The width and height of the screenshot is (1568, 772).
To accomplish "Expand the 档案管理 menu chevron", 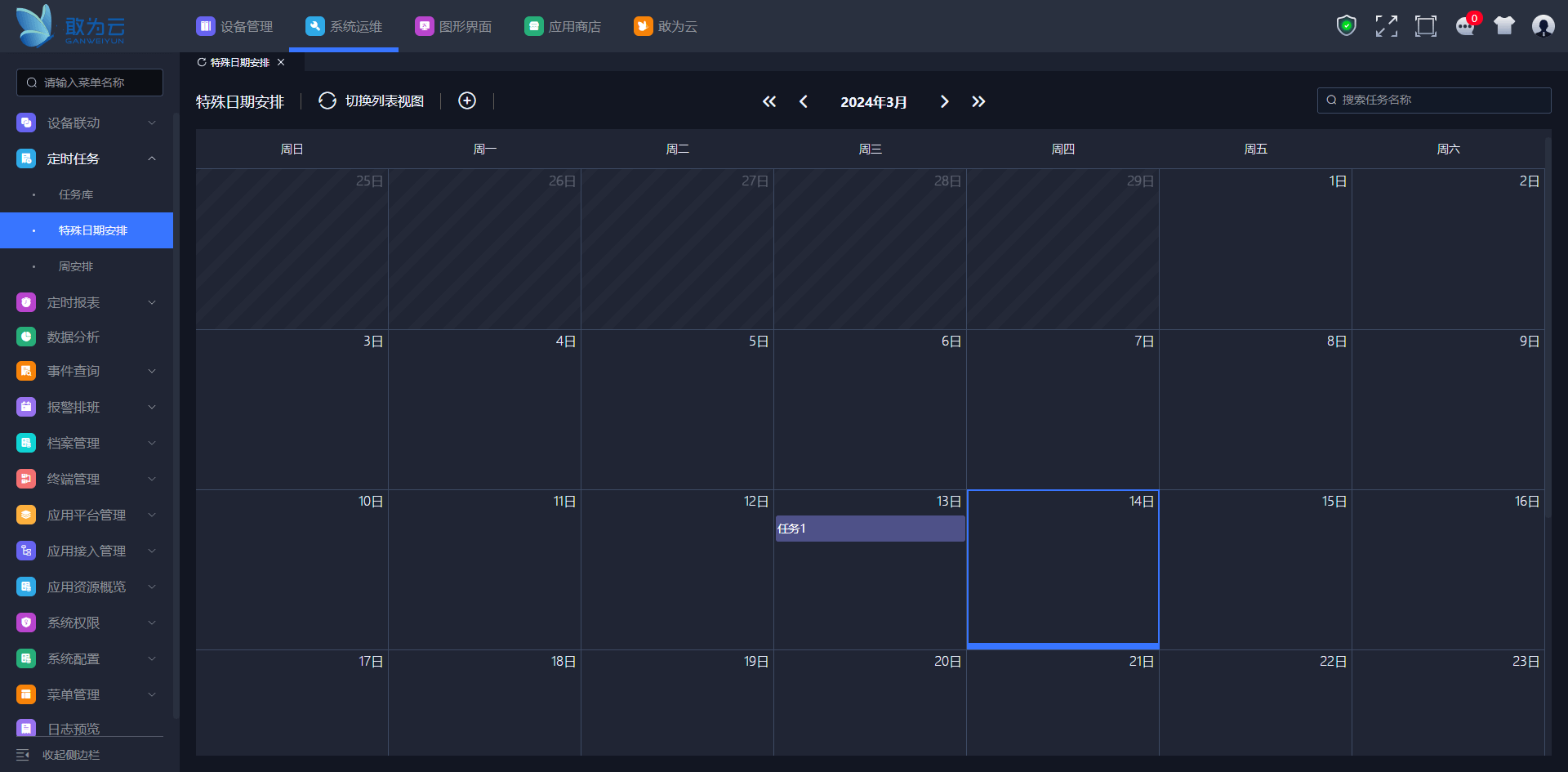I will tap(152, 443).
